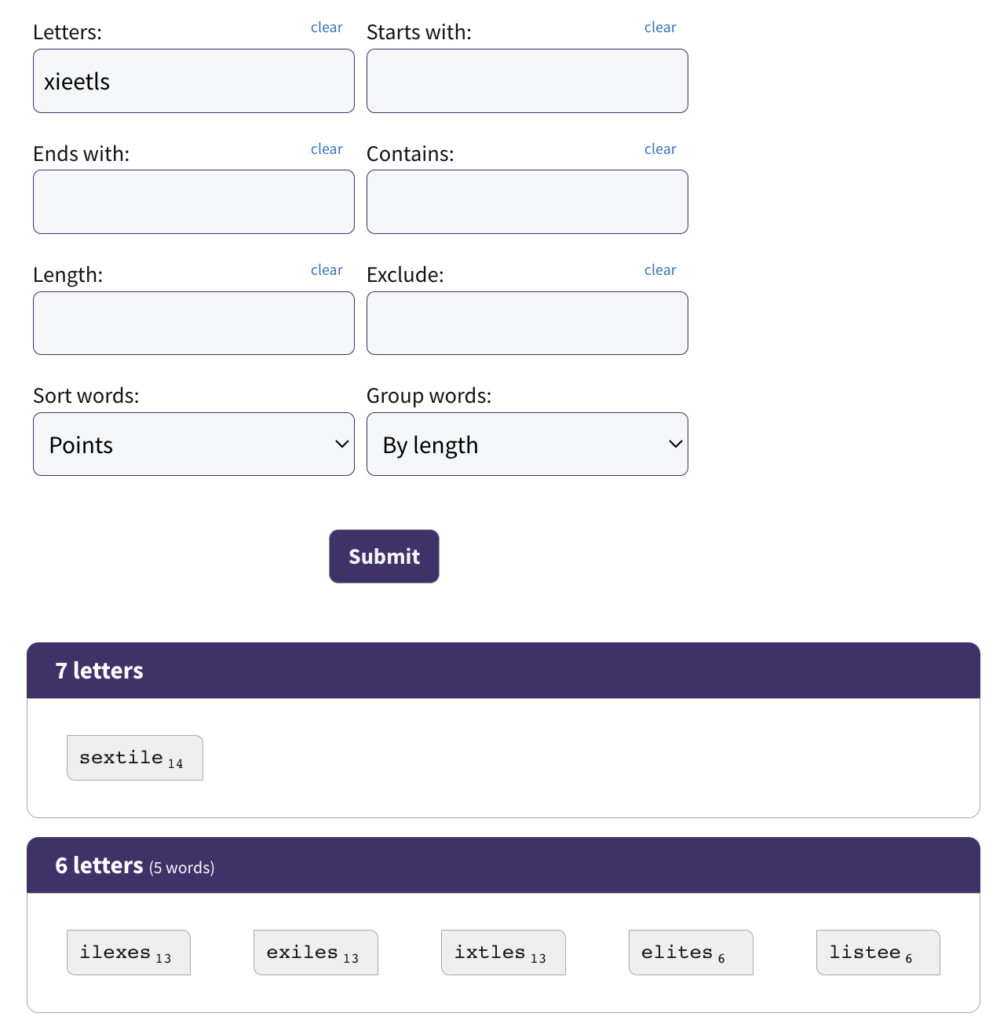Viewport: 1000px width, 1024px height.
Task: Click the Starts with input field
Action: [527, 81]
